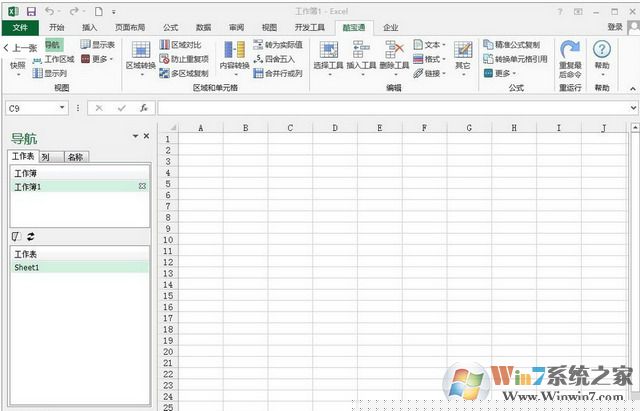This screenshot has height=411, width=640.
Task: Switch to the 开发工具 Developer tab
Action: pos(309,27)
